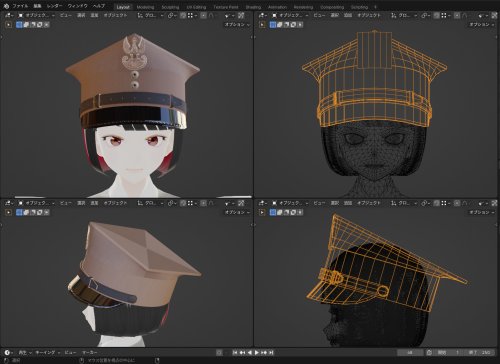
Task: Choose invert-selection mode icon in front solid-view viewport
Action: click(40, 24)
